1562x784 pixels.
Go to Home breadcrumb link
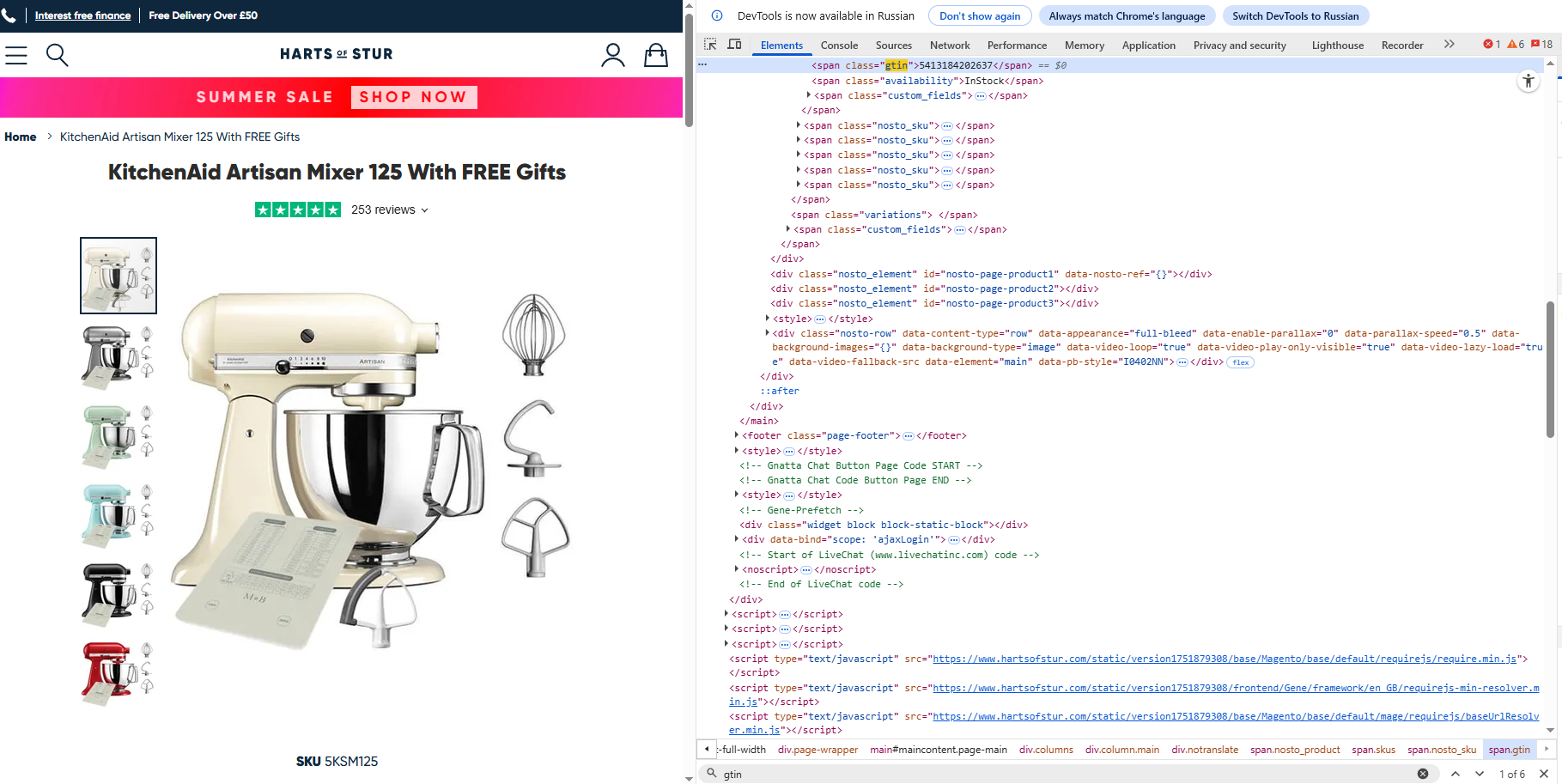pos(21,137)
